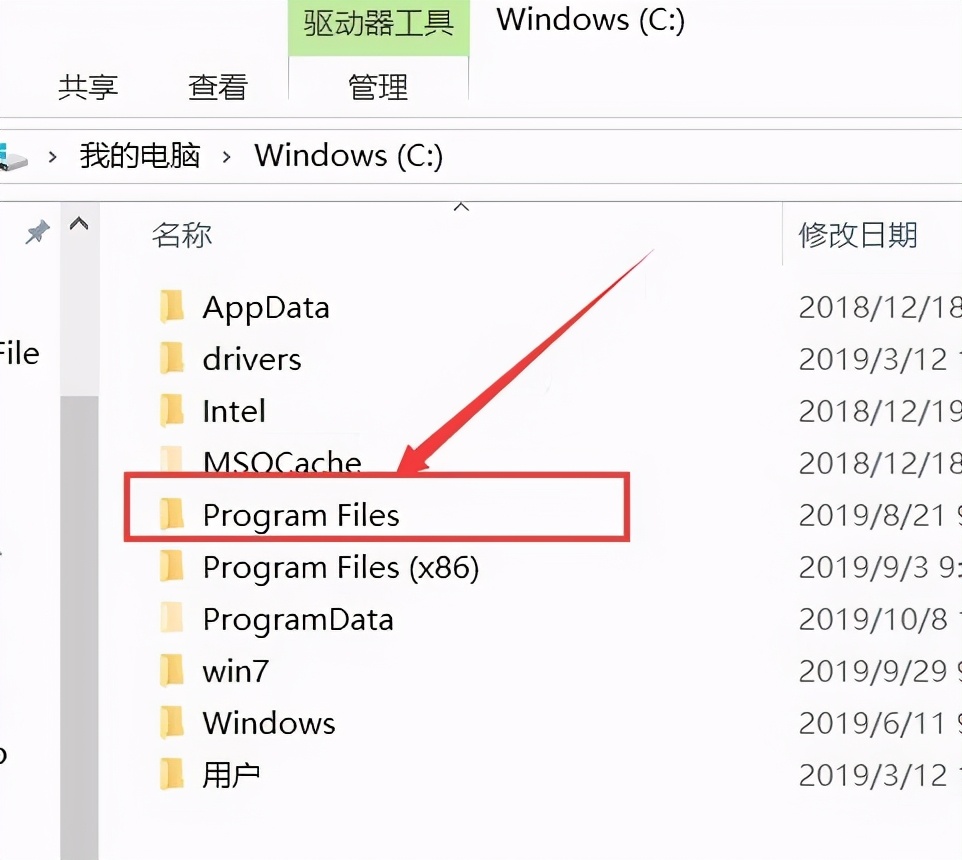Open the win7 folder
Screen dimensions: 962x860
pyautogui.click(x=235, y=671)
